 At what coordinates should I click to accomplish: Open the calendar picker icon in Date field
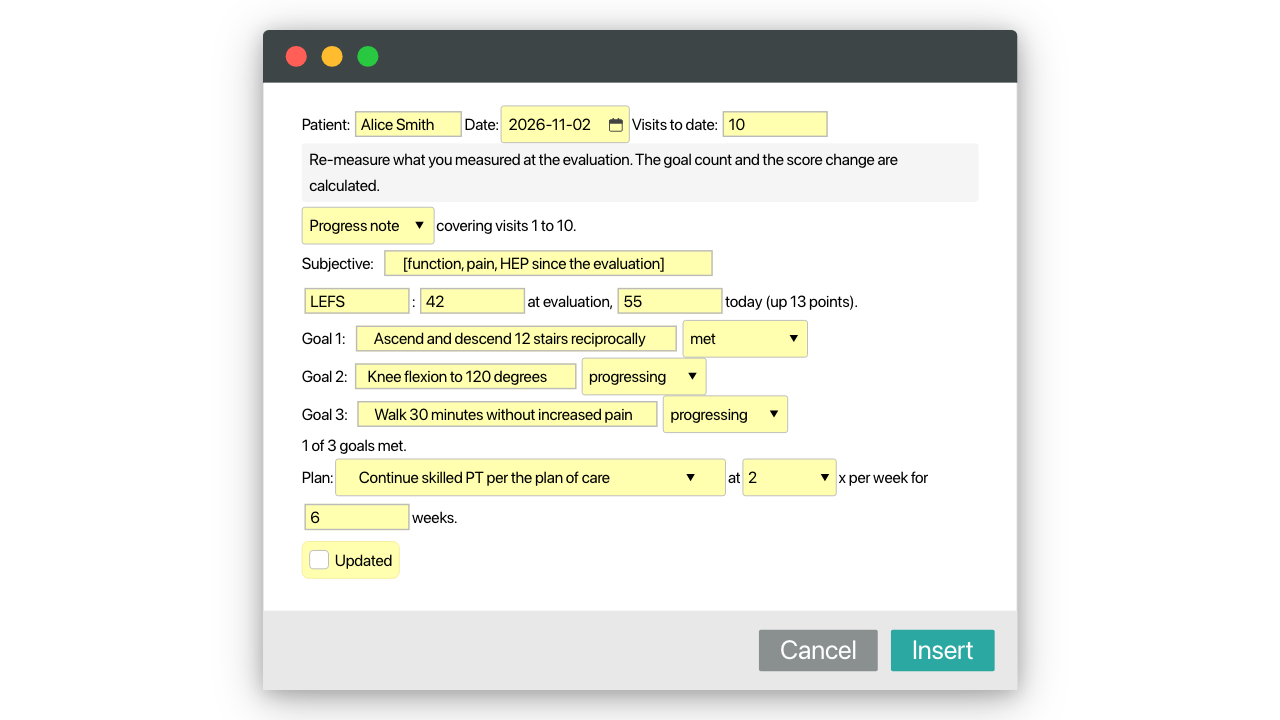(x=616, y=125)
